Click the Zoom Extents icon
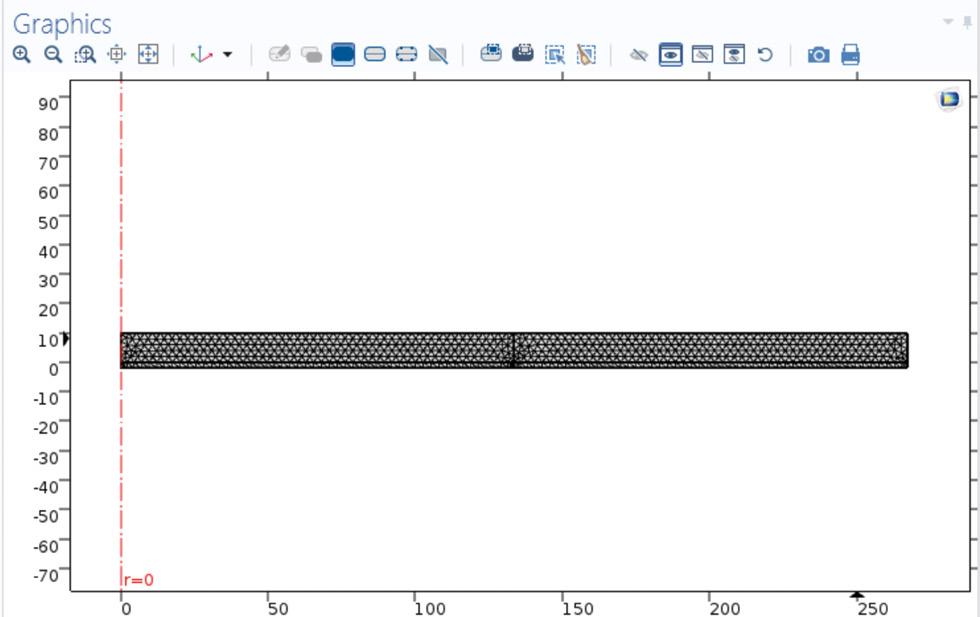This screenshot has height=617, width=980. point(148,54)
